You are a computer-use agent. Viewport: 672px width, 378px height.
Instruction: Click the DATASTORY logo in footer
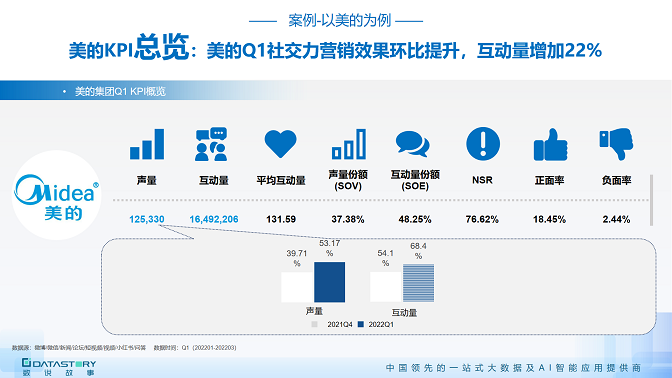pyautogui.click(x=59, y=367)
